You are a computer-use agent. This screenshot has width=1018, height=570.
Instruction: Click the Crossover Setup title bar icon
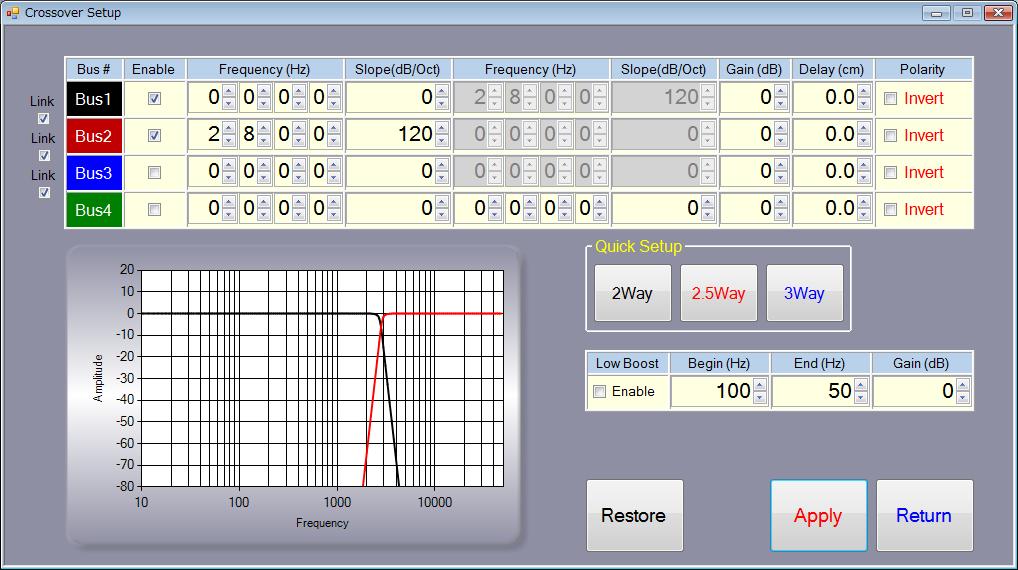pyautogui.click(x=12, y=13)
